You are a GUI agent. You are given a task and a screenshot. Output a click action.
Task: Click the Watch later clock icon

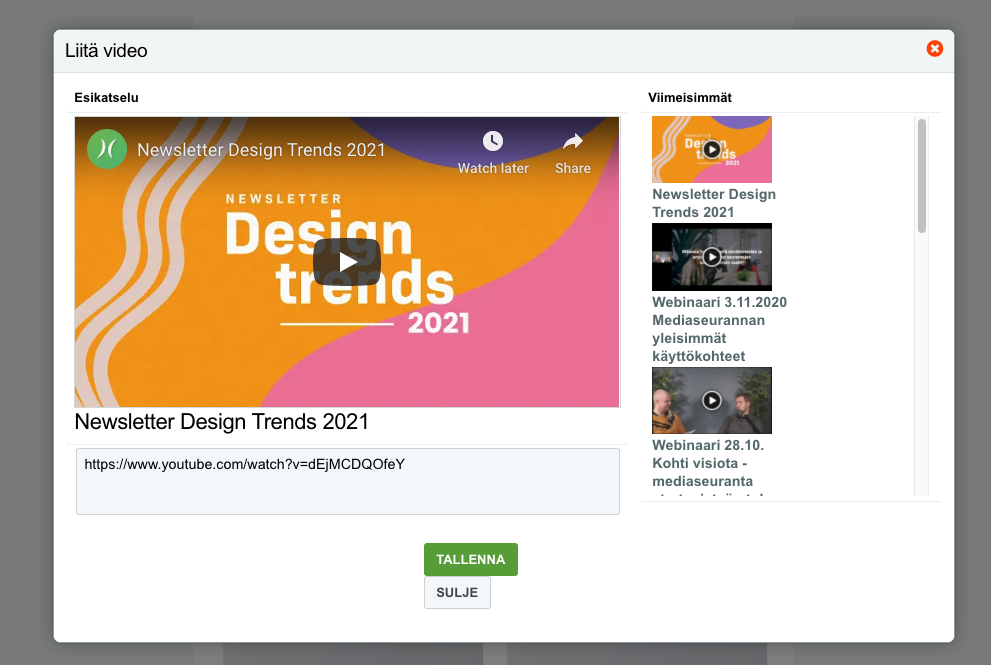pos(493,141)
